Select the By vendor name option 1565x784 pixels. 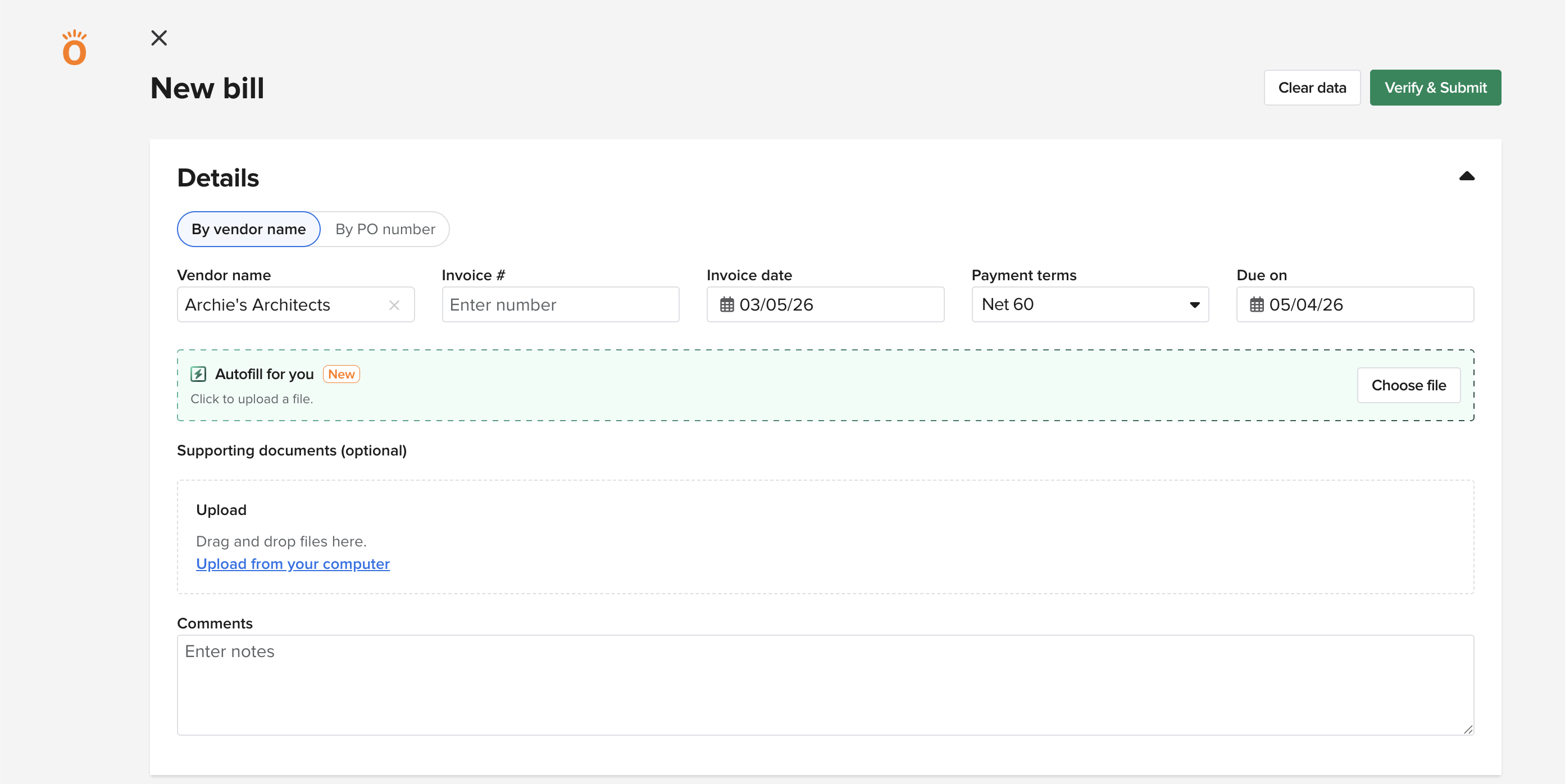point(248,229)
